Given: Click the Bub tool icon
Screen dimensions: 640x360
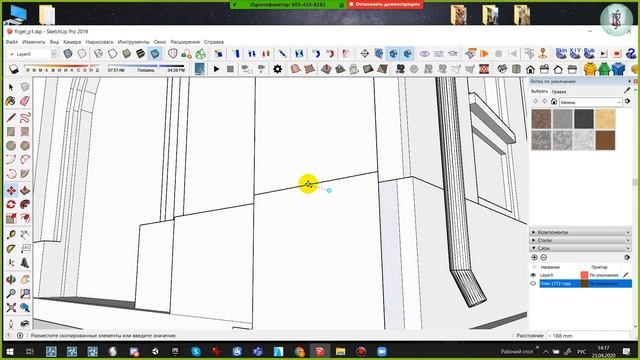Looking at the screenshot, I should (x=589, y=53).
